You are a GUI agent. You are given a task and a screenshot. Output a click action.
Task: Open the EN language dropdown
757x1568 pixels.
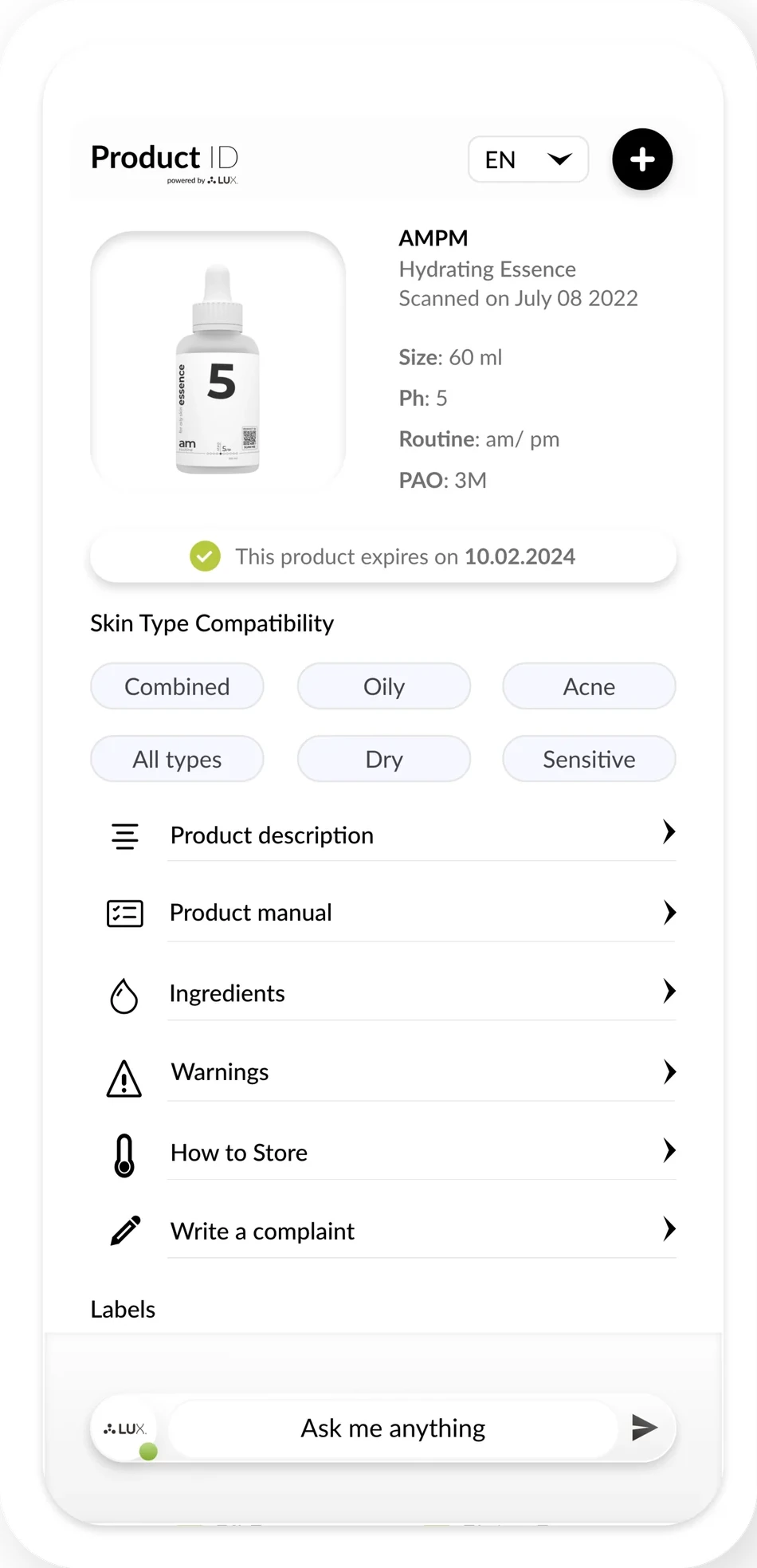[x=528, y=159]
